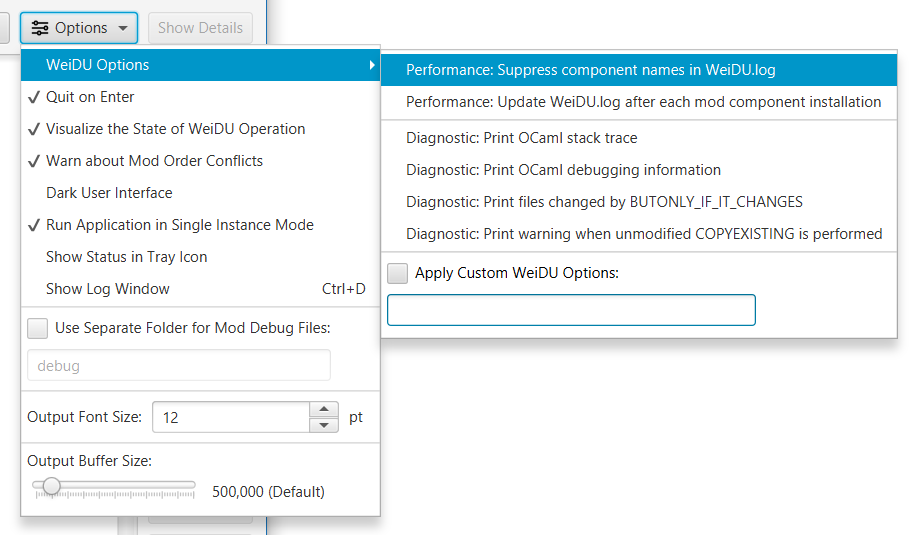Screen dimensions: 918x535
Task: Open the Options dropdown arrow
Action: (x=123, y=28)
